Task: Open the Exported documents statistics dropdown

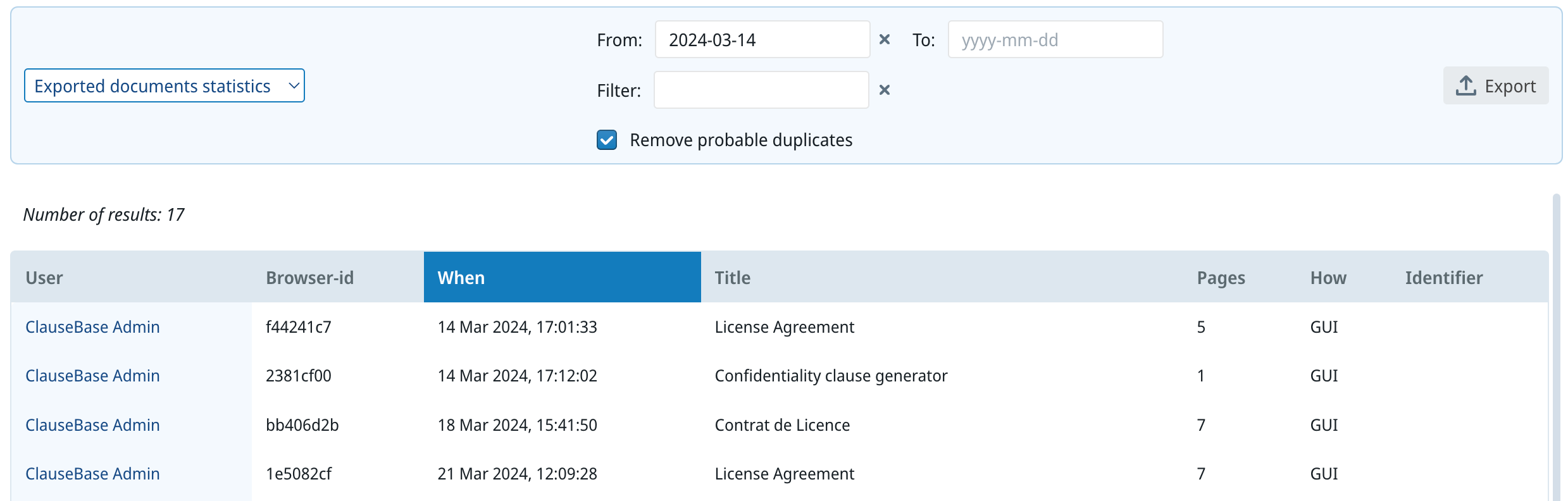Action: tap(165, 86)
